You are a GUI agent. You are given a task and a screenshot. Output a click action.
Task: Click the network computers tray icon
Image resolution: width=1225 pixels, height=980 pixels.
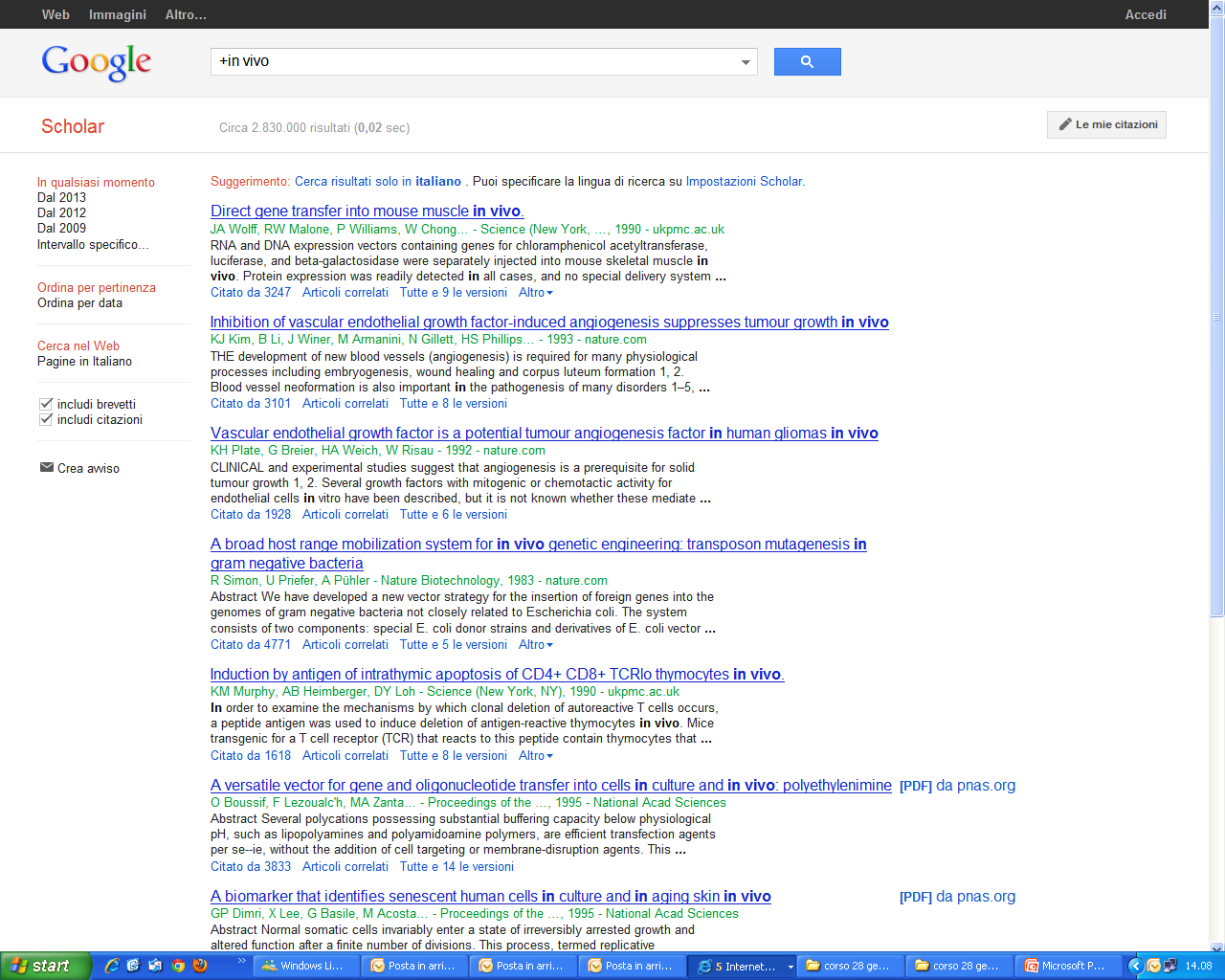tap(1169, 966)
